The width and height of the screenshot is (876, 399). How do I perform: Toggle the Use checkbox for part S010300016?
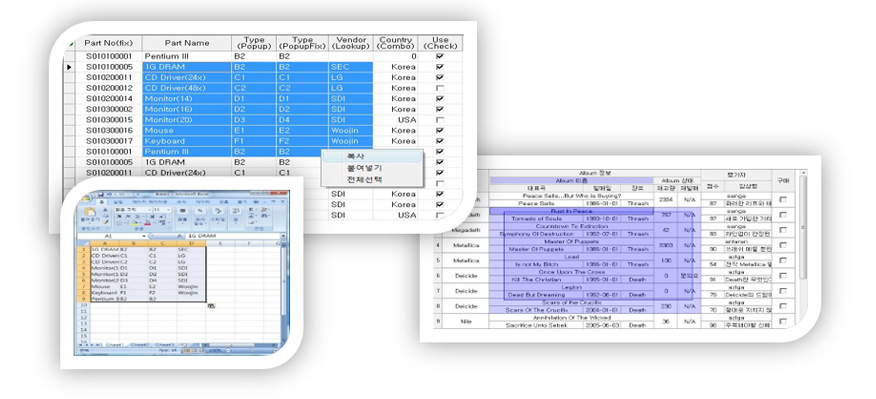tap(440, 131)
